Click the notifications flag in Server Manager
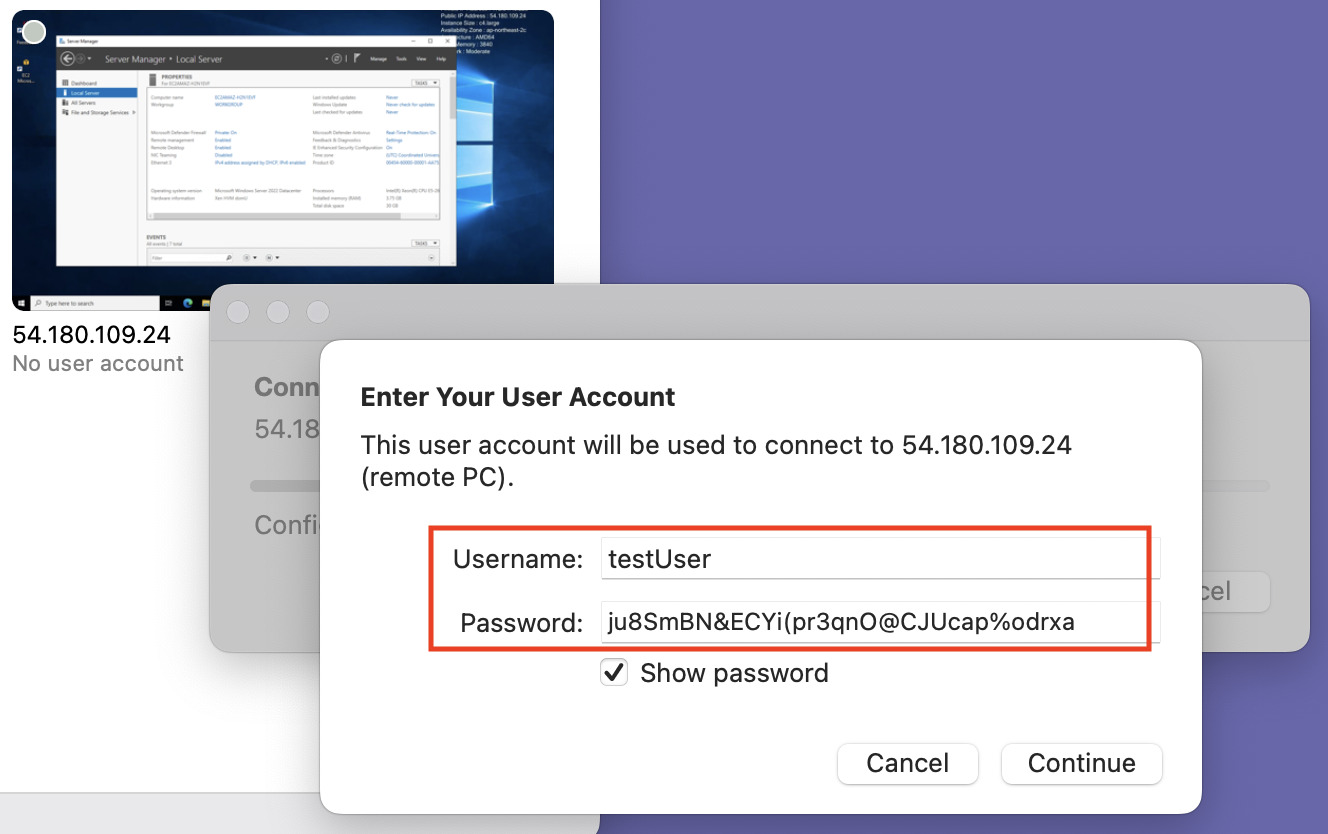The width and height of the screenshot is (1328, 834). point(355,58)
